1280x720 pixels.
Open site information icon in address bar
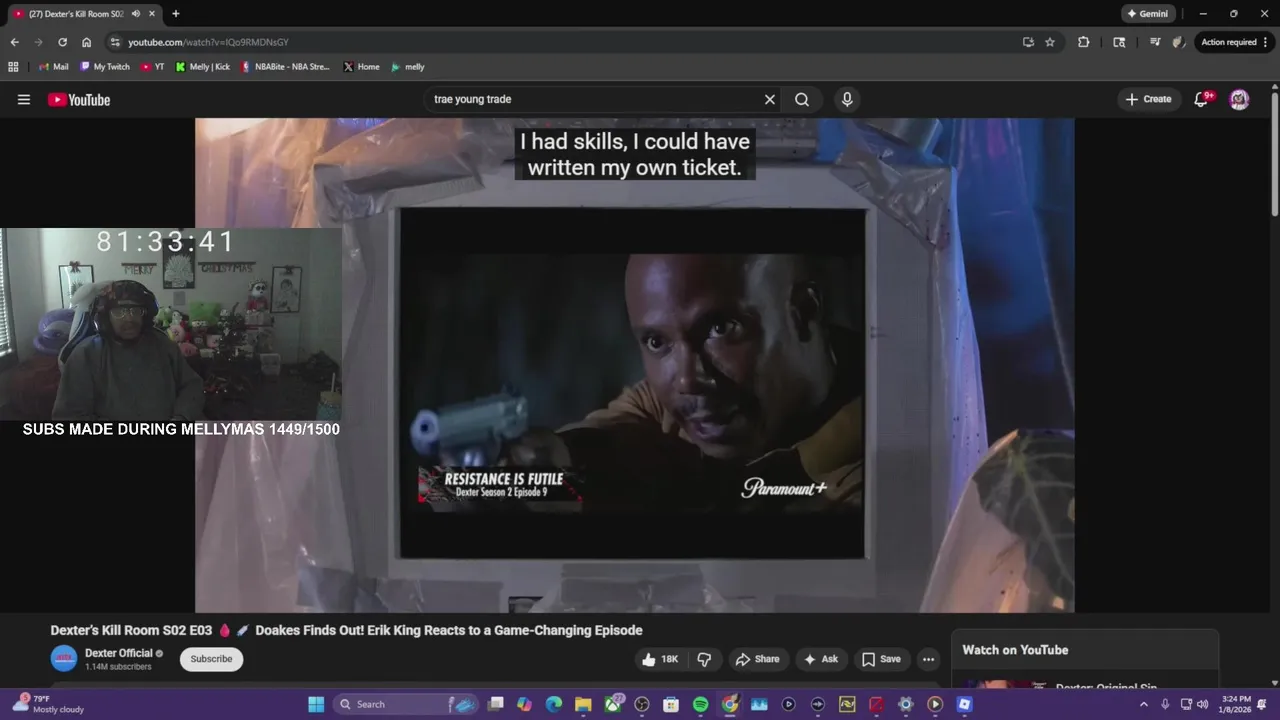coord(115,42)
